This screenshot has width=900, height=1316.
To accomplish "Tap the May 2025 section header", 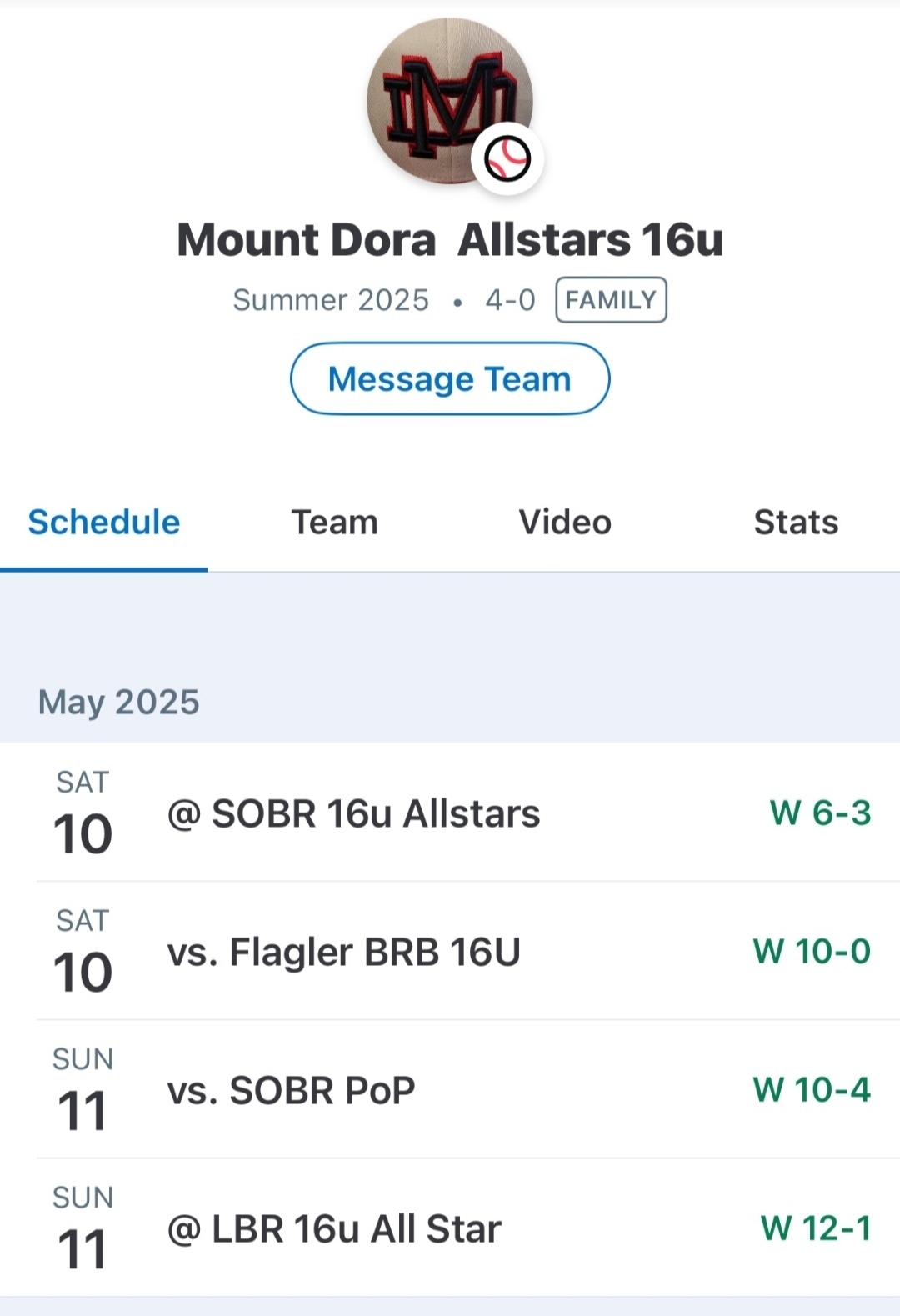I will click(x=119, y=702).
